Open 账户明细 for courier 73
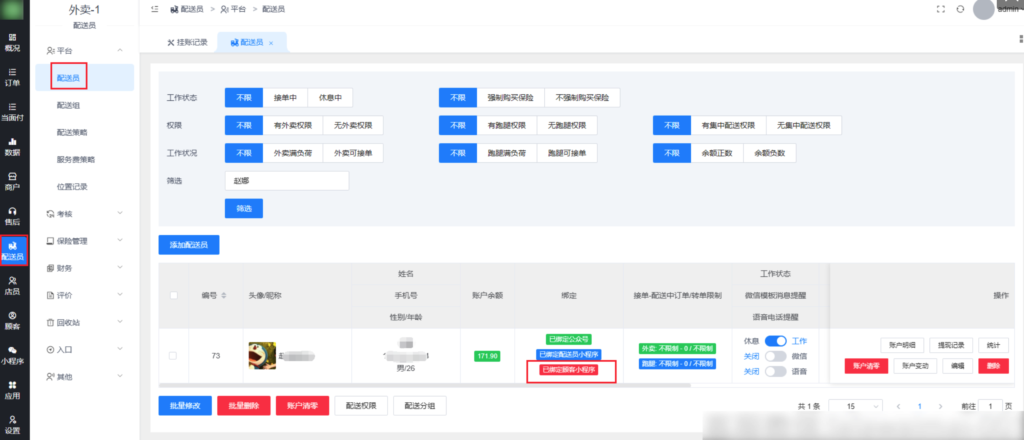Image resolution: width=1024 pixels, height=440 pixels. click(902, 345)
